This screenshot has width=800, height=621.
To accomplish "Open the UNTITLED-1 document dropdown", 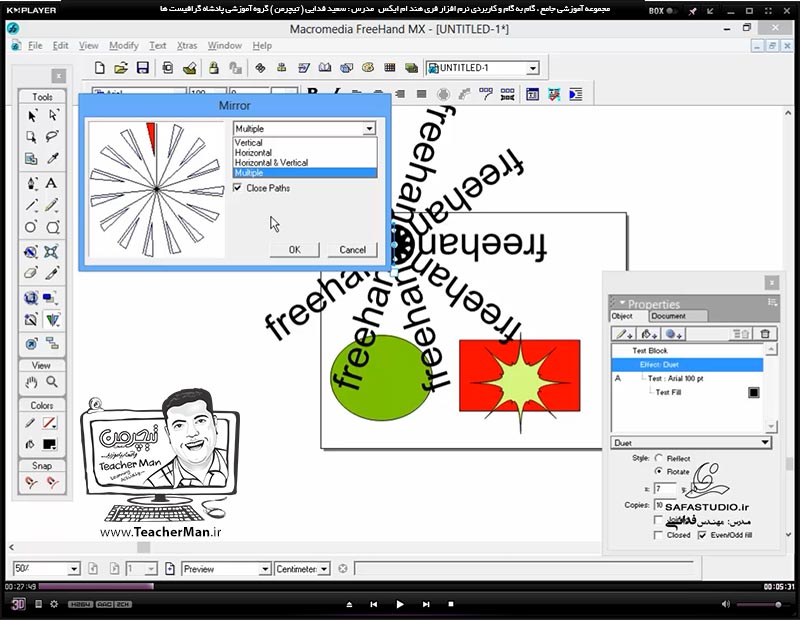I will (x=533, y=68).
